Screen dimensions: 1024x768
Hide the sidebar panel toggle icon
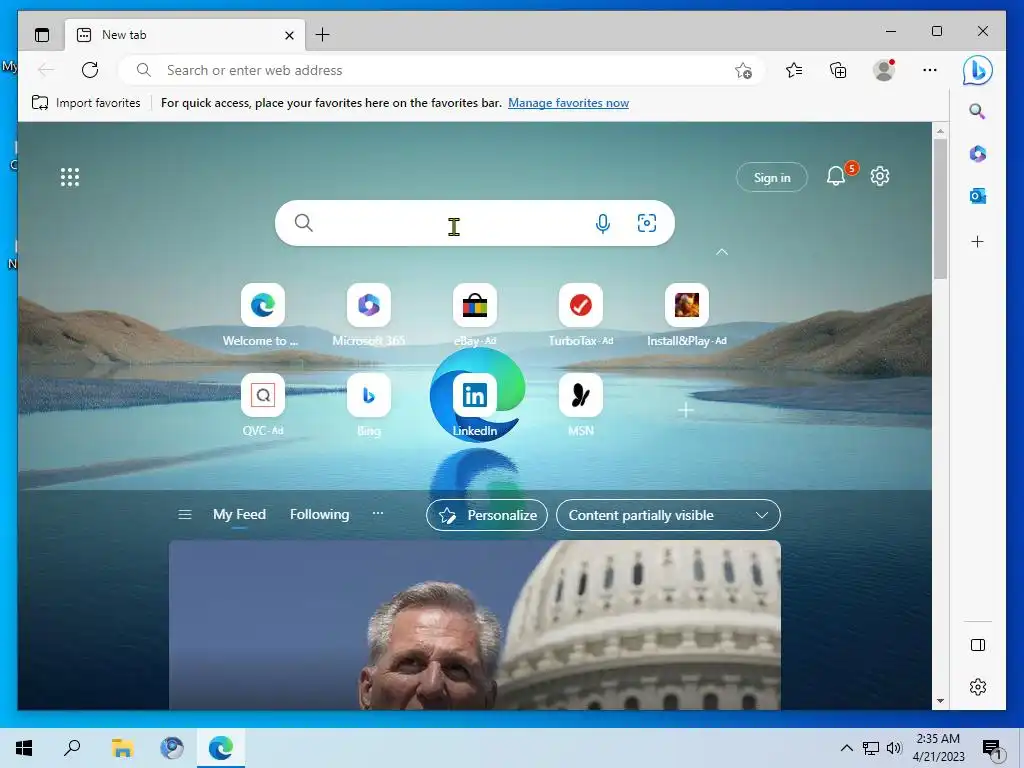coord(978,645)
